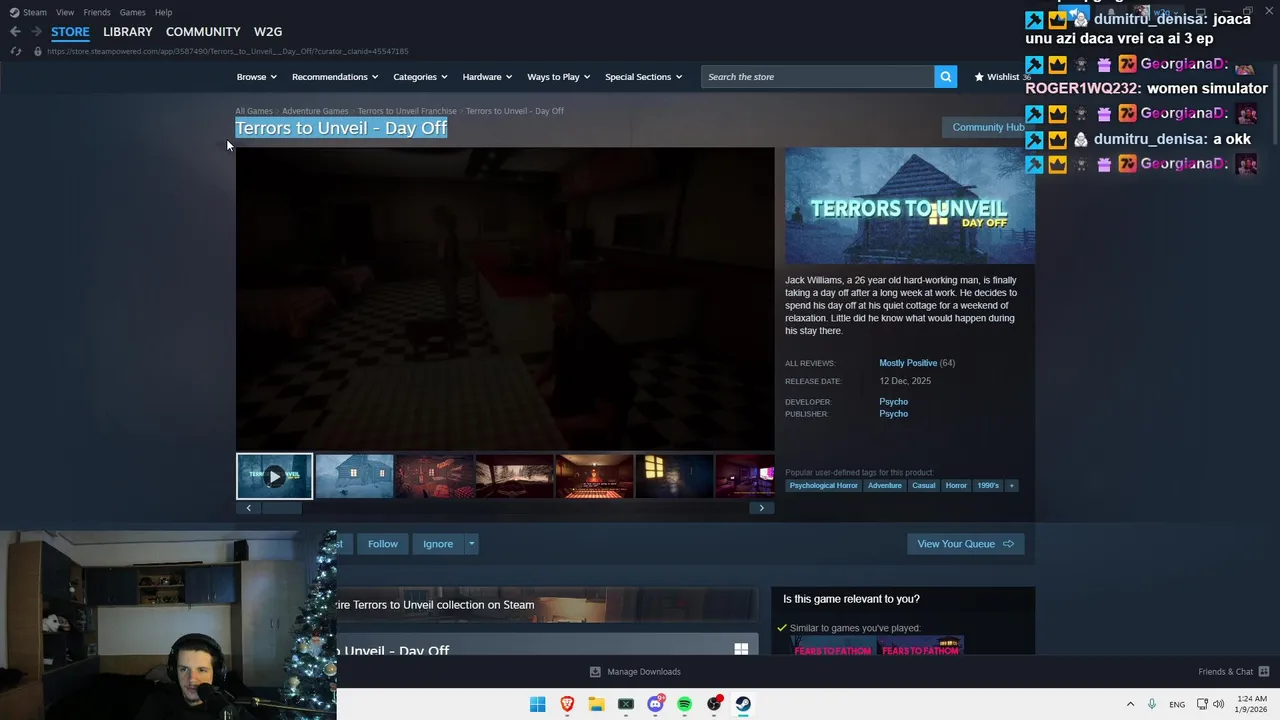Viewport: 1280px width, 720px height.
Task: Click the network tray icon
Action: (x=1202, y=704)
